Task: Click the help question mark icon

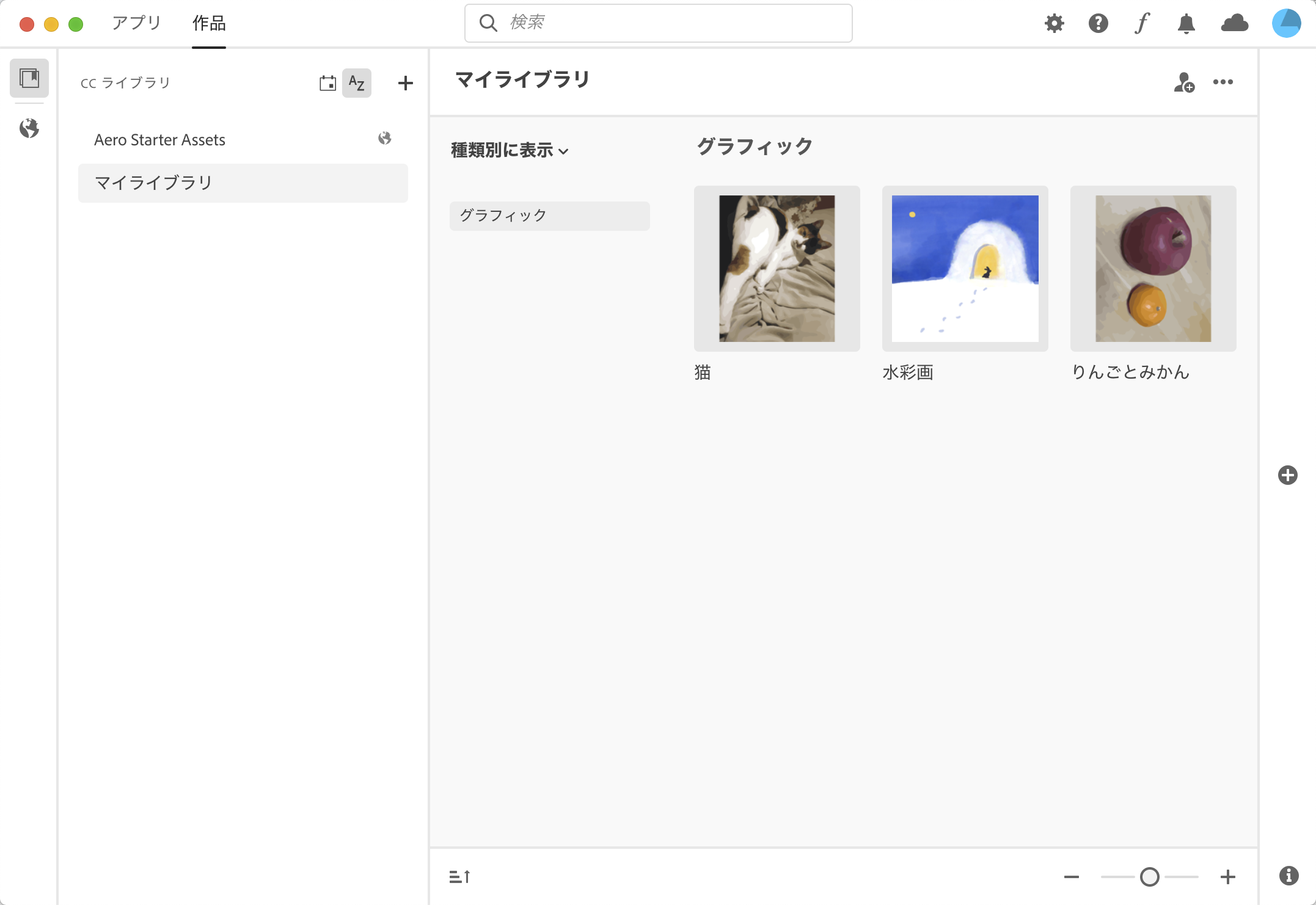Action: tap(1098, 24)
